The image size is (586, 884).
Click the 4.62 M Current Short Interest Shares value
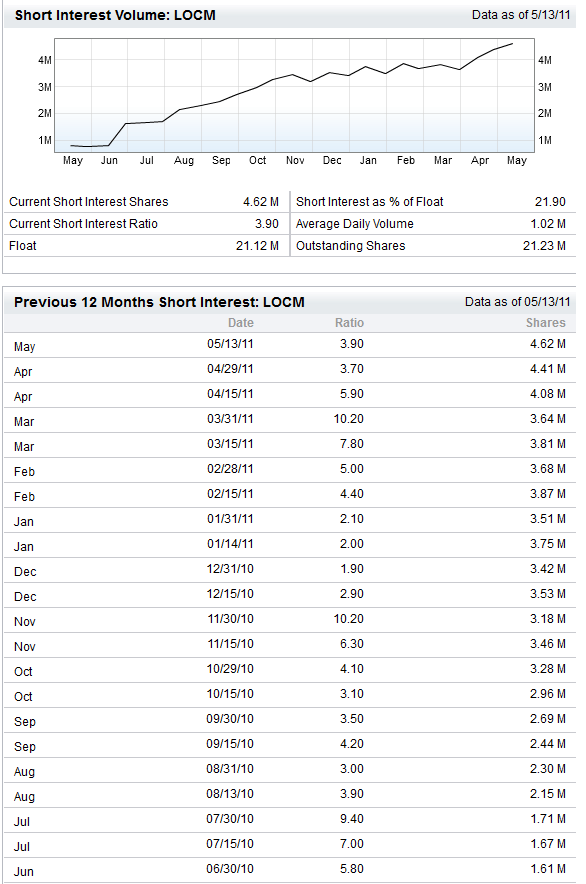click(261, 202)
